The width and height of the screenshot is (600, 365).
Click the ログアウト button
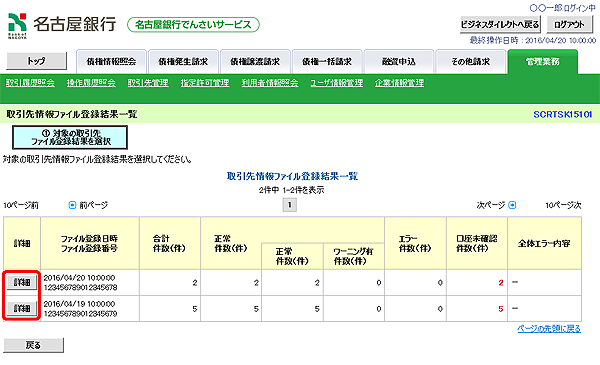point(569,24)
